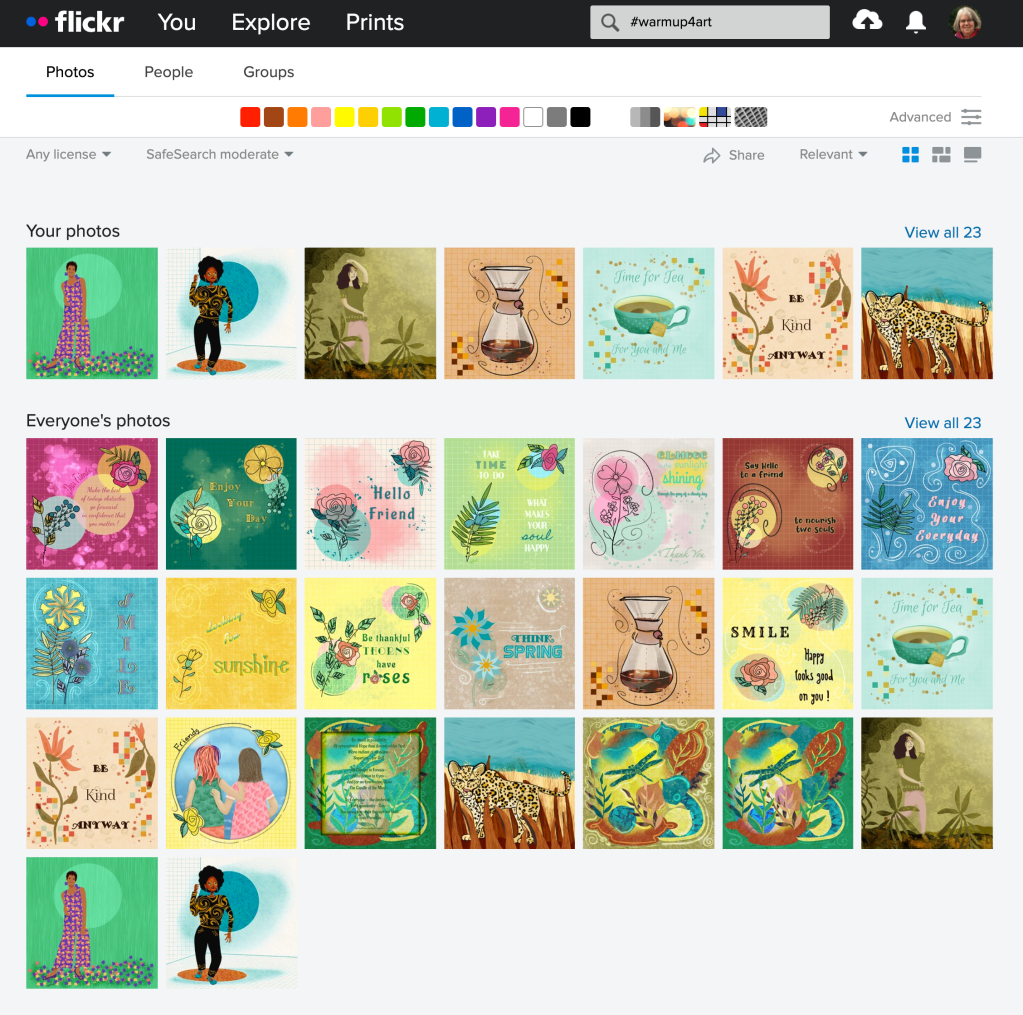1023x1015 pixels.
Task: Click the Flickr logo
Action: point(75,22)
